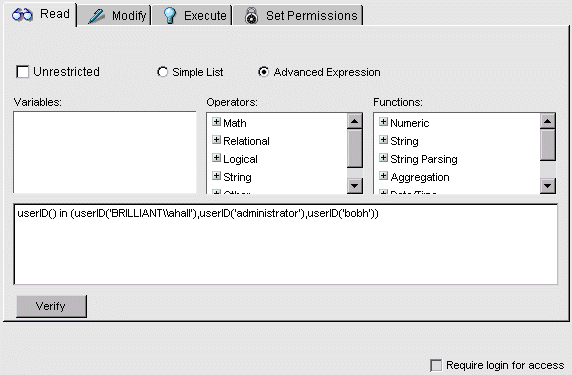
Task: Switch to the Modify tab
Action: pos(114,16)
